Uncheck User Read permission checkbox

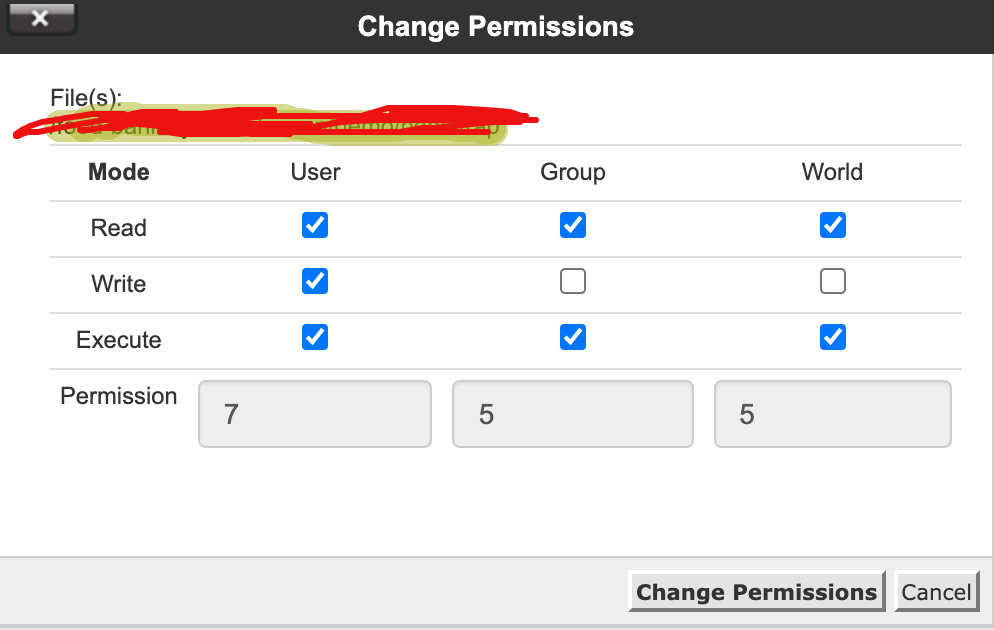point(315,225)
